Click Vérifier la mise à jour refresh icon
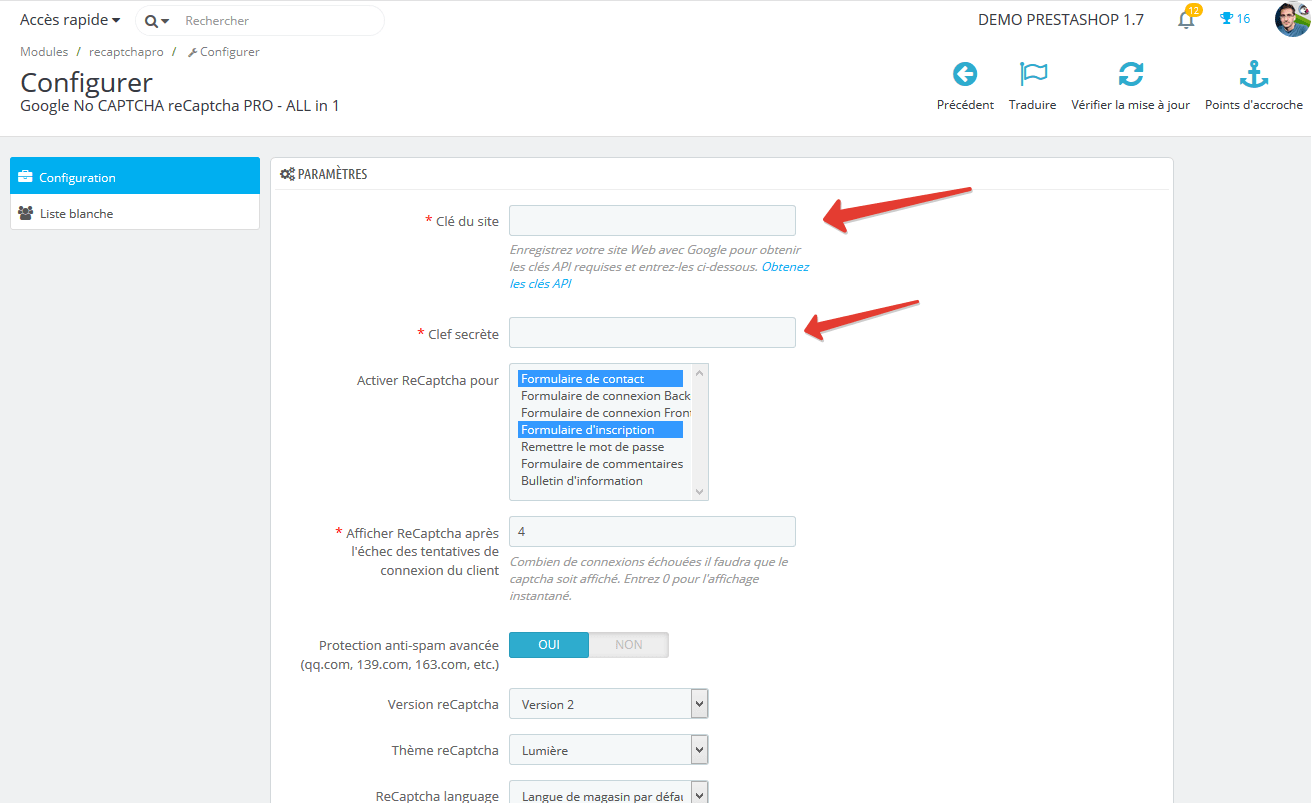 (1131, 74)
